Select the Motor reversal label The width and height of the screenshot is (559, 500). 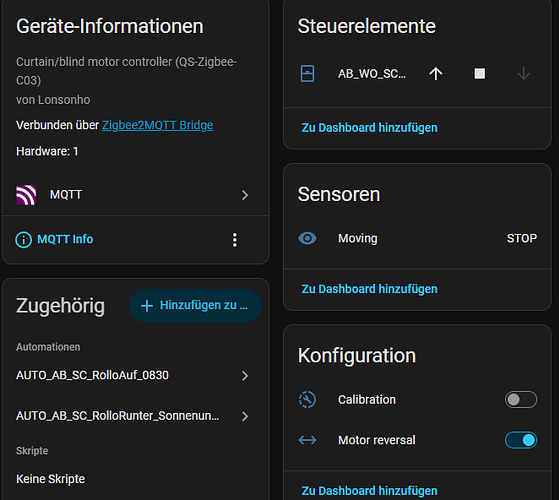click(377, 440)
